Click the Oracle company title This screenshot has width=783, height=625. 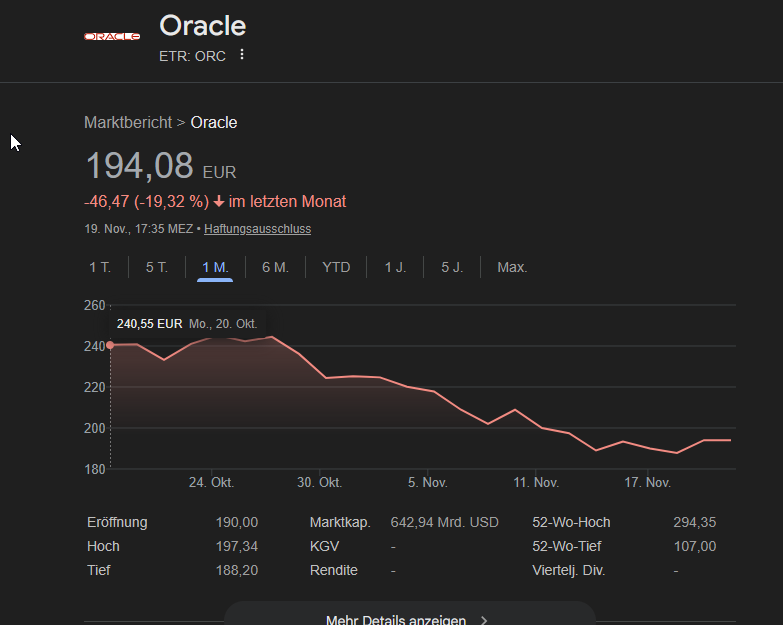[x=203, y=25]
